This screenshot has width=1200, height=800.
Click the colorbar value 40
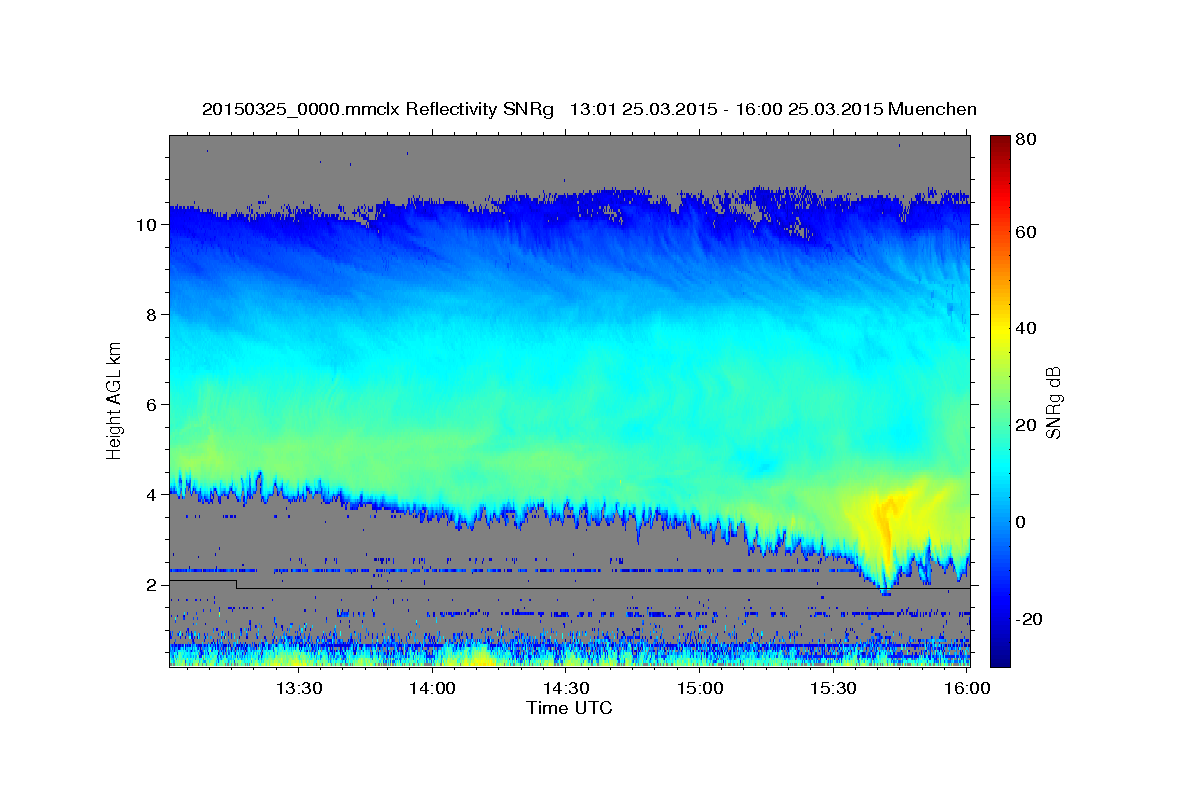(1027, 328)
